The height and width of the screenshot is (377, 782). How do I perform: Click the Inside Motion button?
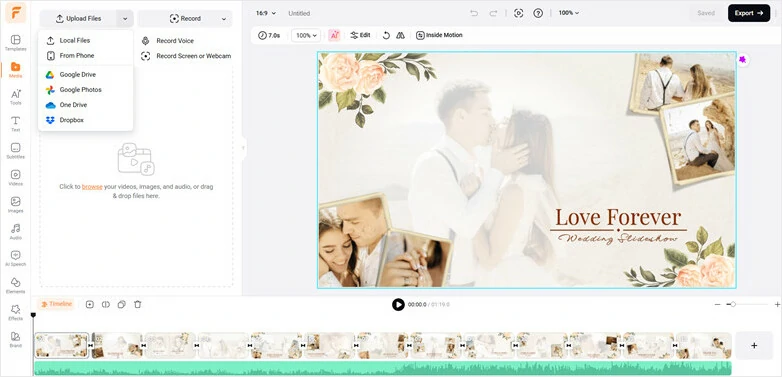pyautogui.click(x=439, y=35)
